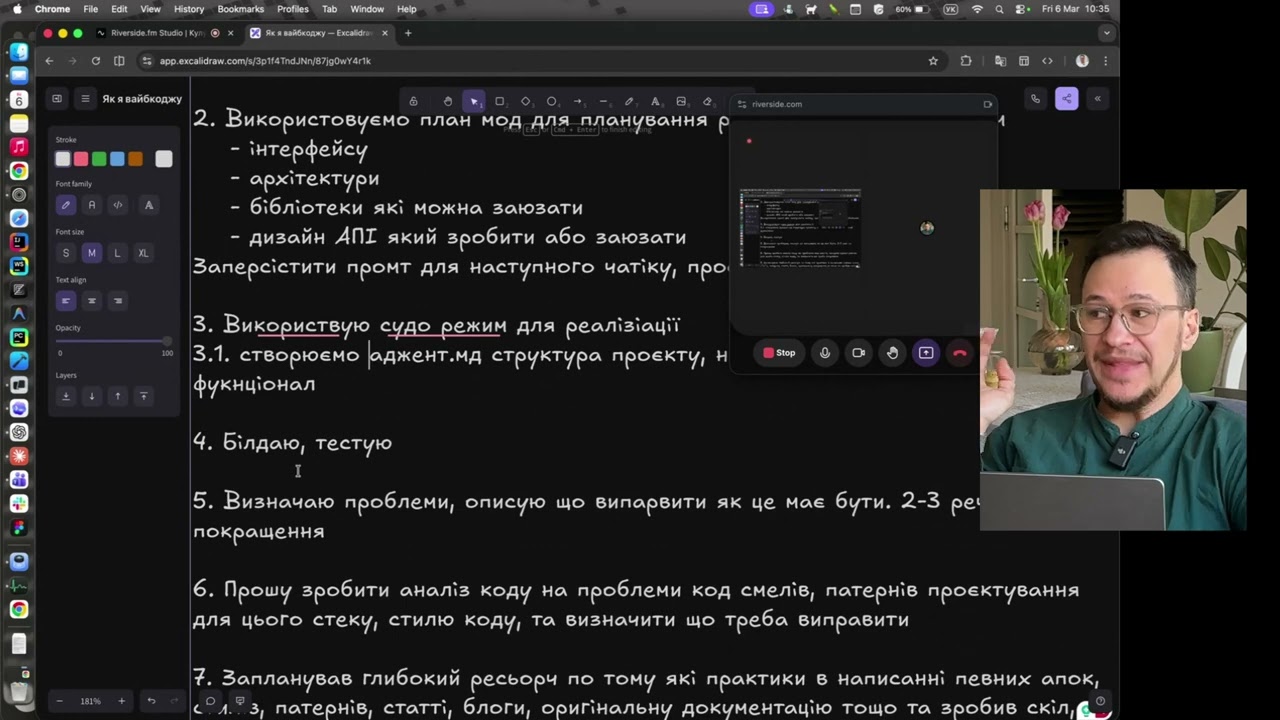Open the Bookmarks menu

[x=240, y=9]
